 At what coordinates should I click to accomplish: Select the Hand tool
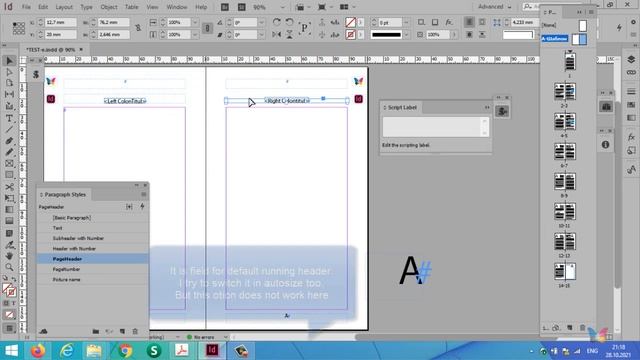coord(9,256)
